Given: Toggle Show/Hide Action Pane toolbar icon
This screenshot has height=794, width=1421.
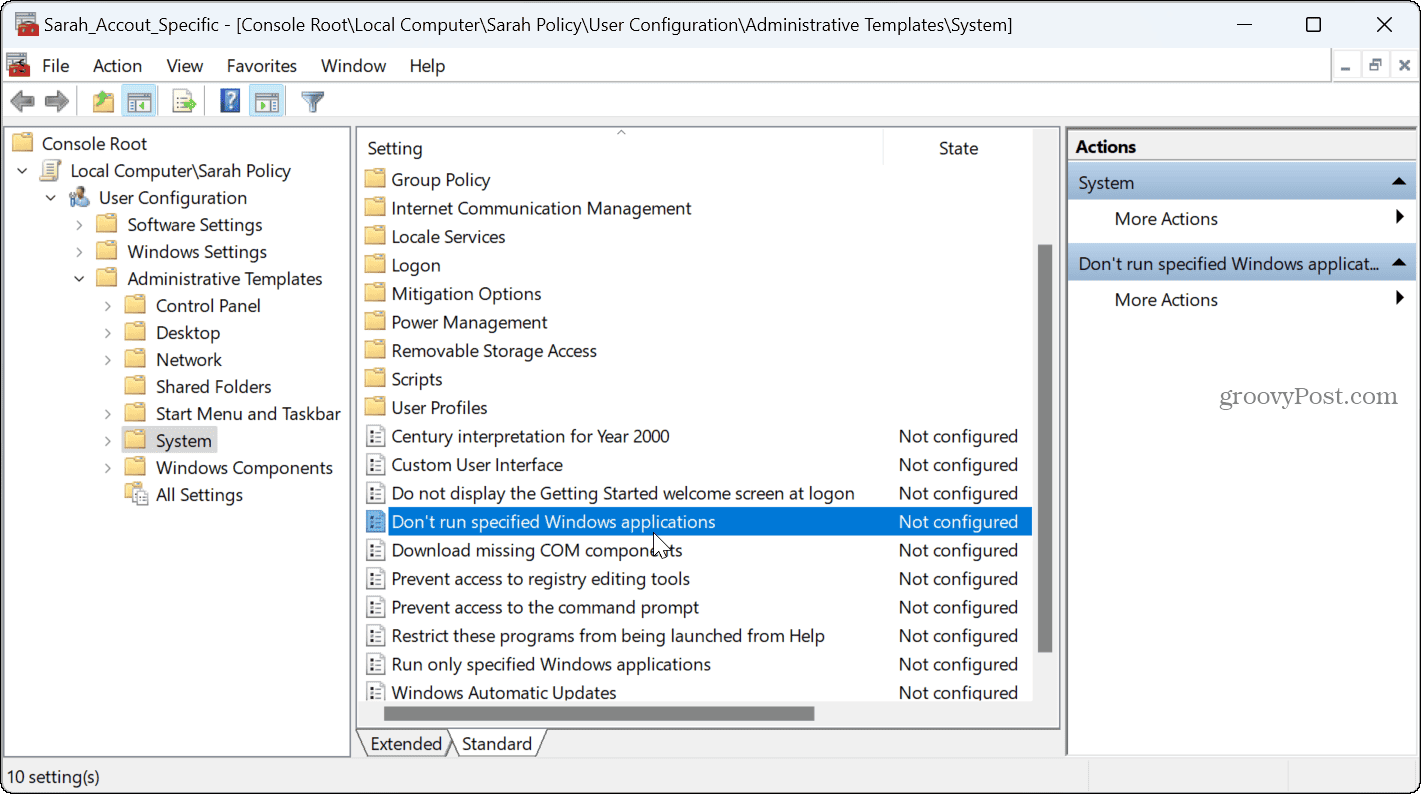Looking at the screenshot, I should (x=266, y=101).
